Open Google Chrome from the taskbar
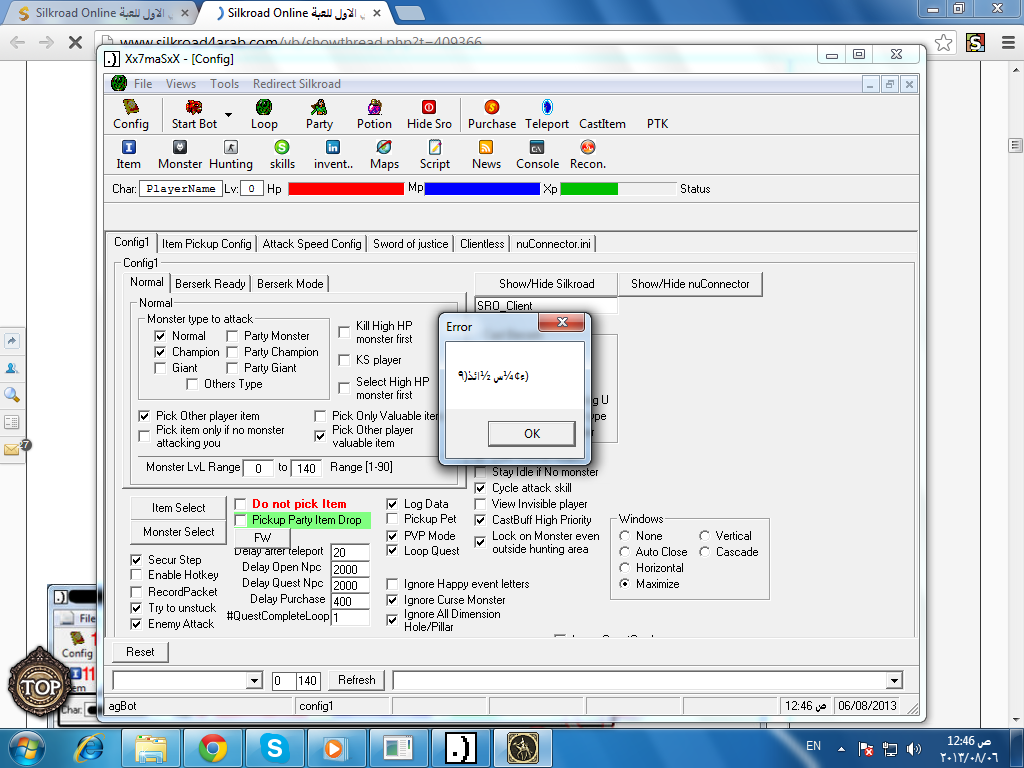The image size is (1024, 768). click(213, 748)
